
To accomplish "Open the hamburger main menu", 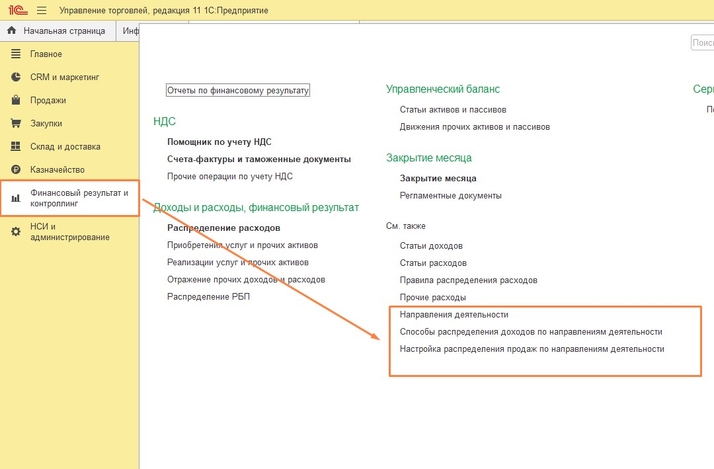I will click(x=42, y=10).
